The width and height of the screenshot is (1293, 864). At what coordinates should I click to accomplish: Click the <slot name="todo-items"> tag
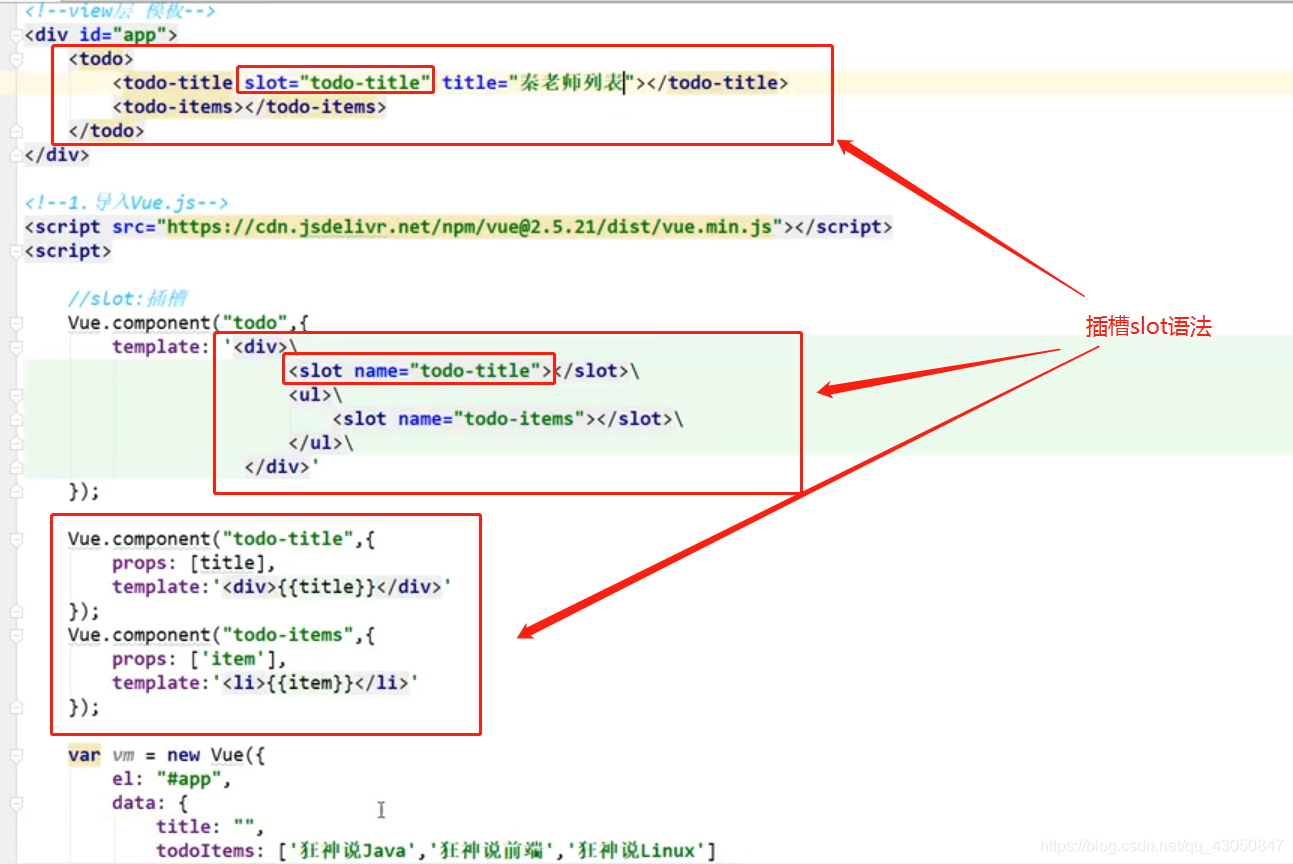pyautogui.click(x=464, y=419)
